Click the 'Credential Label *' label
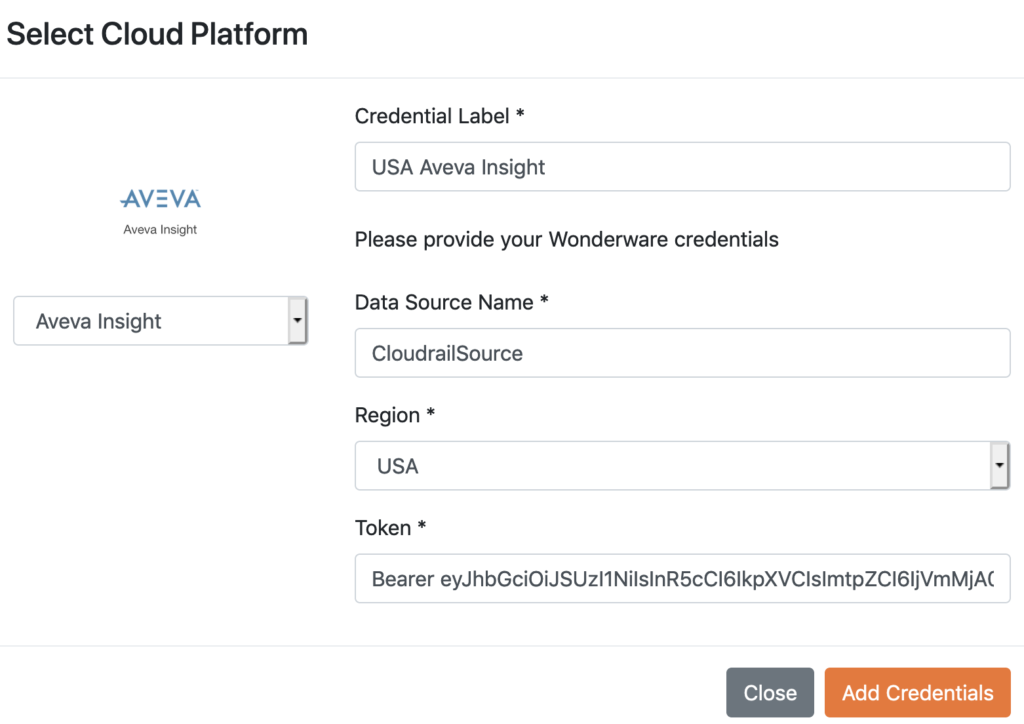The image size is (1024, 724). [440, 116]
